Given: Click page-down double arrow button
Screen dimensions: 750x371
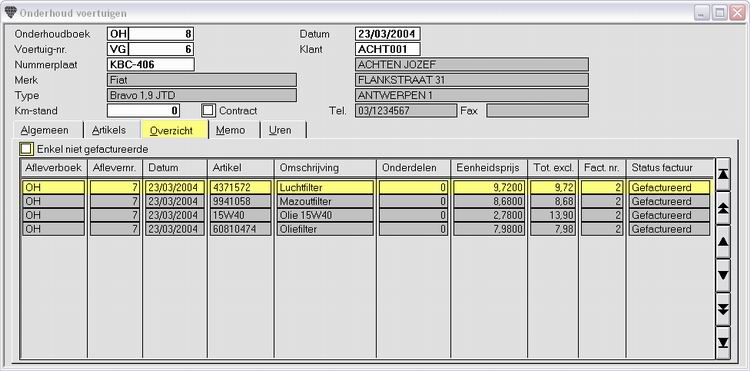Looking at the screenshot, I should tap(723, 309).
